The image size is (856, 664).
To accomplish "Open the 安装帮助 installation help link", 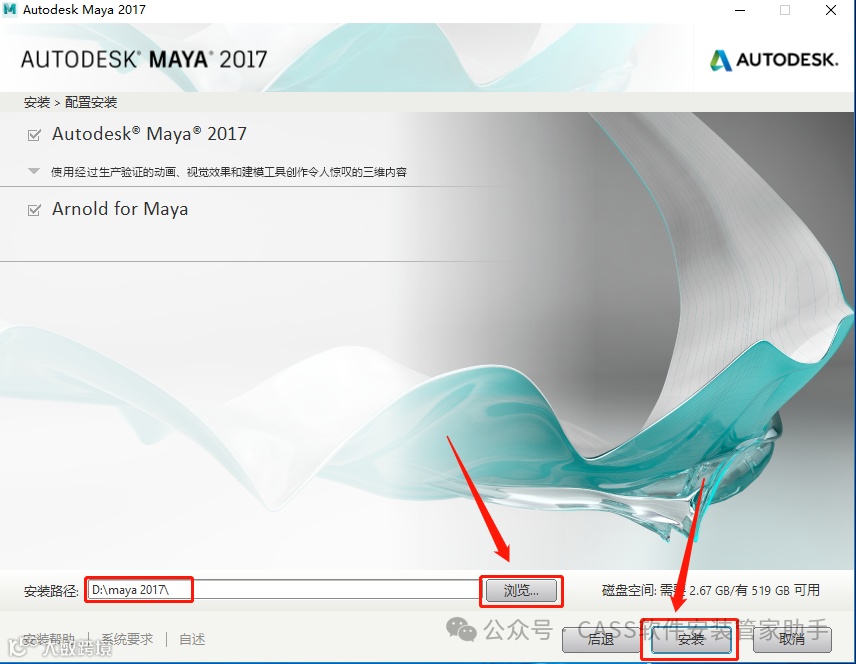I will click(x=49, y=639).
